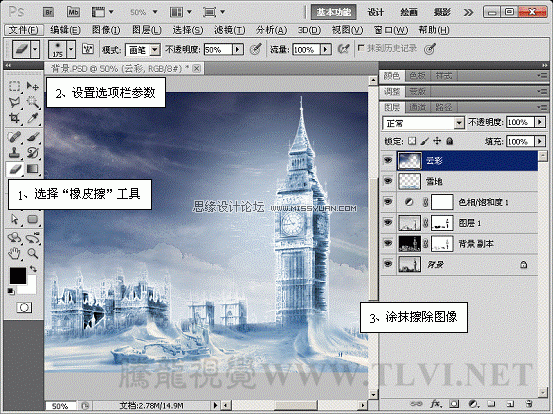
Task: Open the 编辑(E) menu
Action: 65,30
